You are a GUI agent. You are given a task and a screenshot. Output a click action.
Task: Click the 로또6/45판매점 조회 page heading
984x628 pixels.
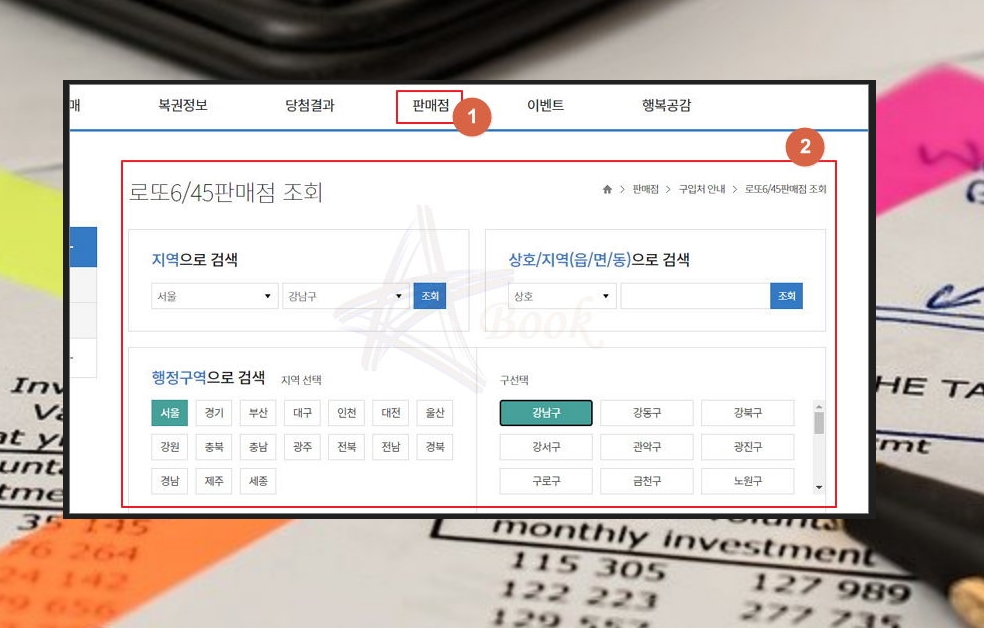click(226, 192)
